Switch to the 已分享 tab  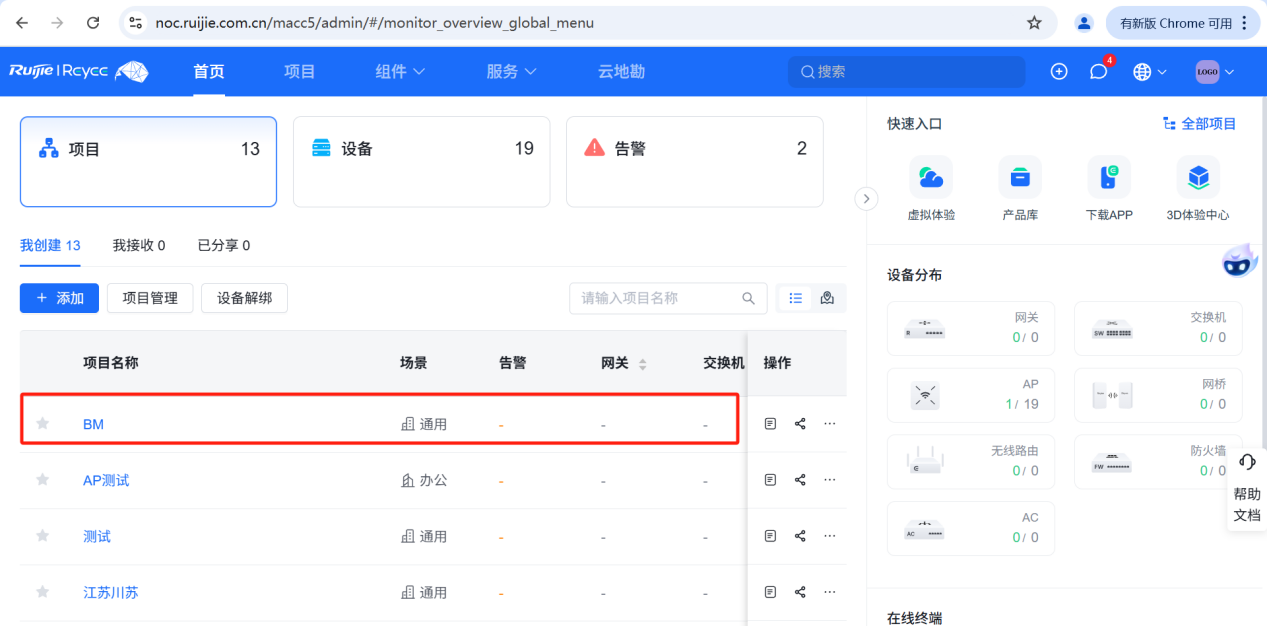click(x=222, y=245)
